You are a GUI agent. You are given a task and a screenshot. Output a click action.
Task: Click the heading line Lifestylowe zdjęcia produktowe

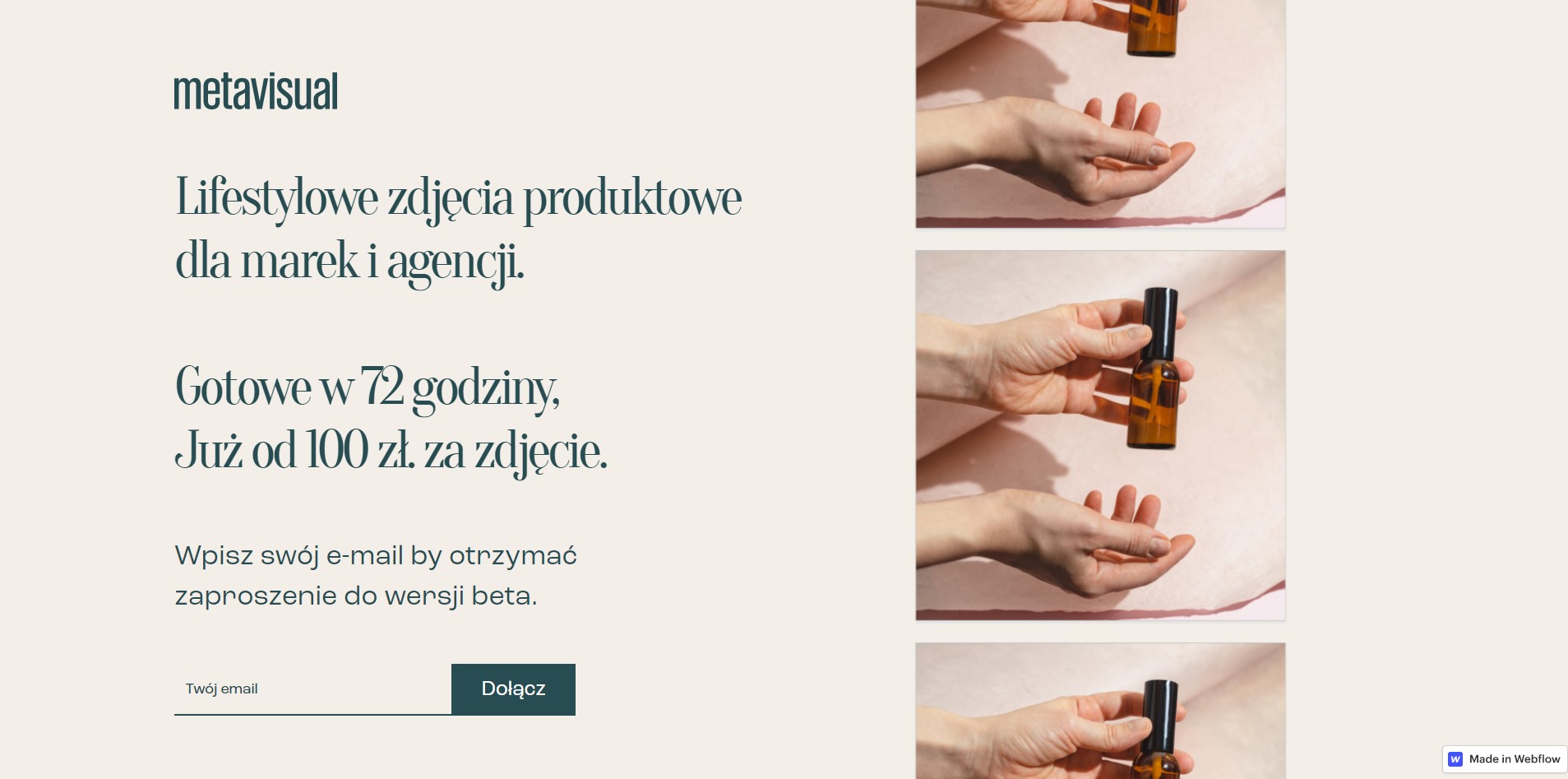(x=459, y=198)
